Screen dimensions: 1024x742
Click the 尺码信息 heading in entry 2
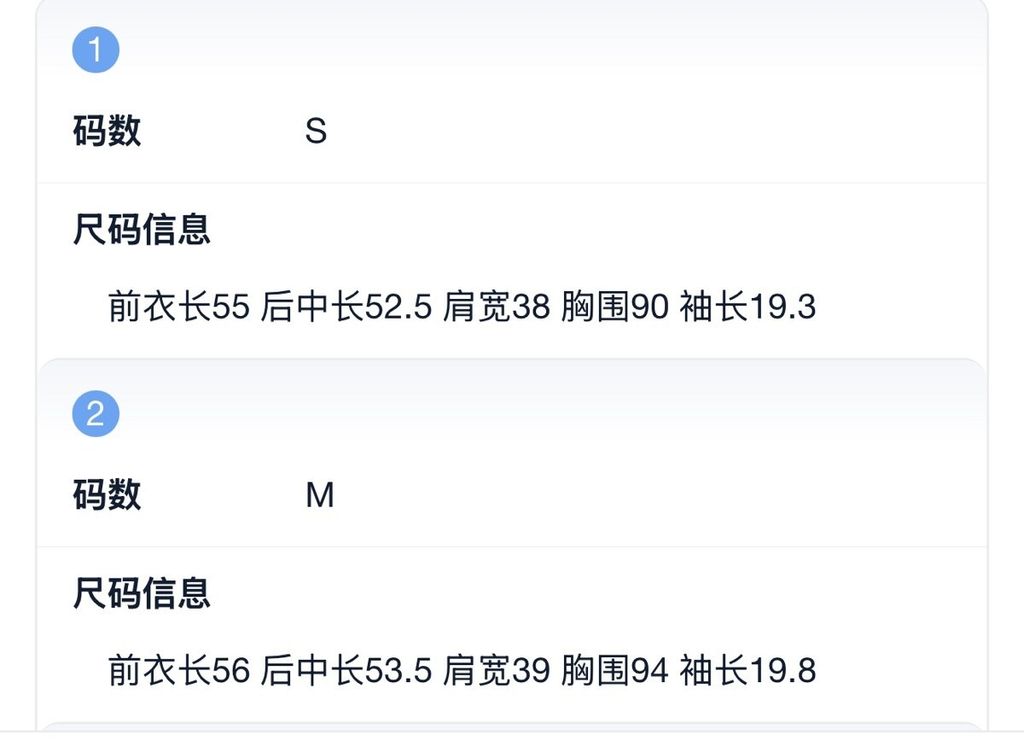pyautogui.click(x=142, y=594)
